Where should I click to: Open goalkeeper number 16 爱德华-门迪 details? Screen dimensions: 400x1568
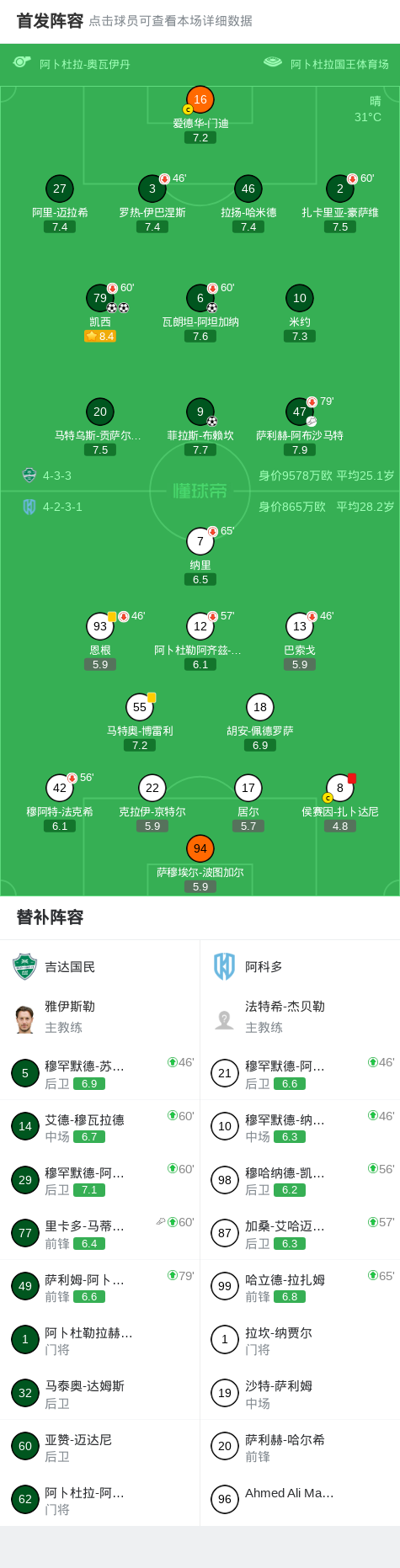[200, 99]
